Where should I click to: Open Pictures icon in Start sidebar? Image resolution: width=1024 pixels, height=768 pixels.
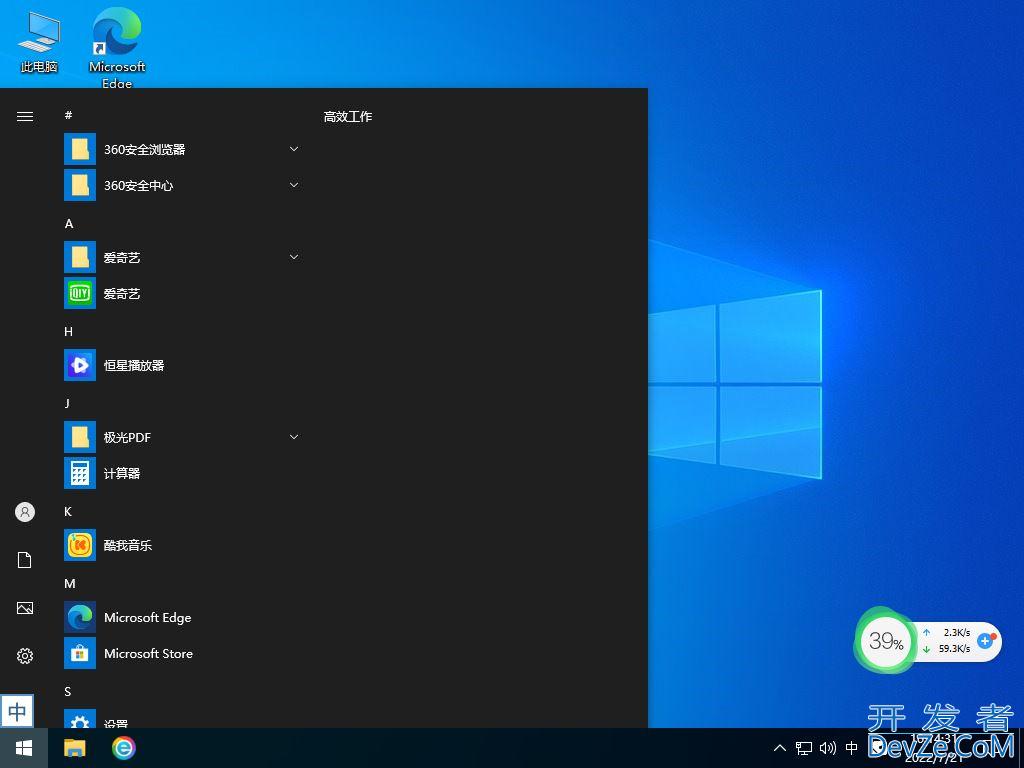25,608
